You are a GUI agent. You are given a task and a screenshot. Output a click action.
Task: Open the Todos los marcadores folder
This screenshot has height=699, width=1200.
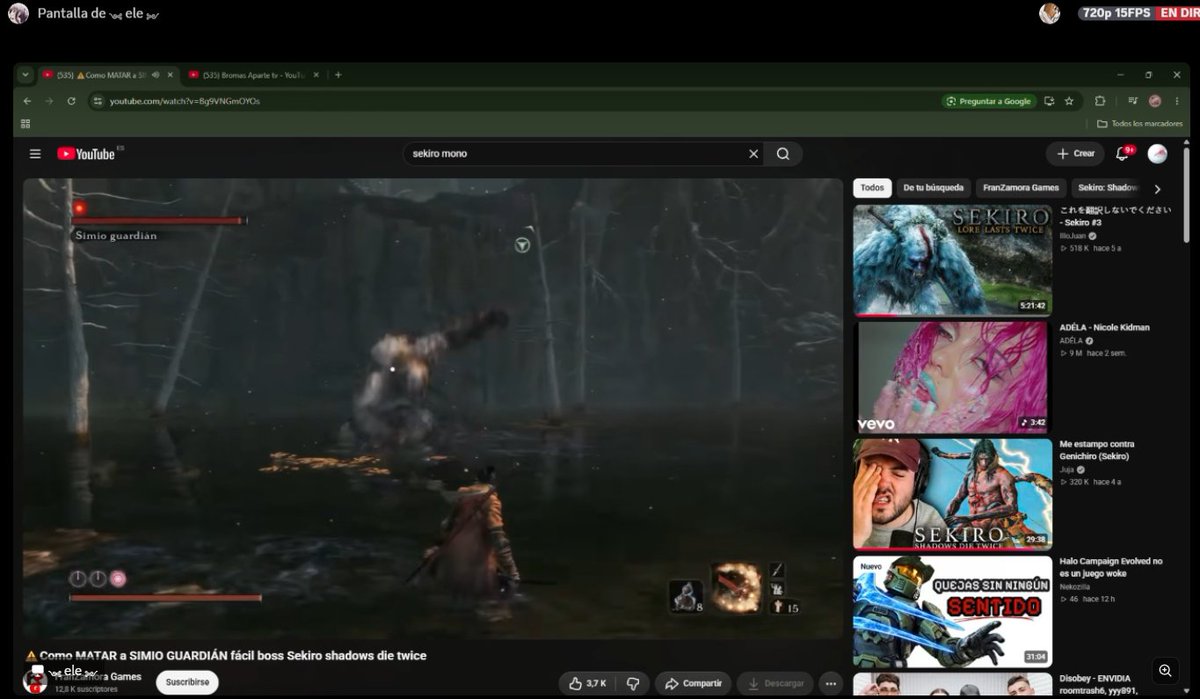[x=1140, y=124]
